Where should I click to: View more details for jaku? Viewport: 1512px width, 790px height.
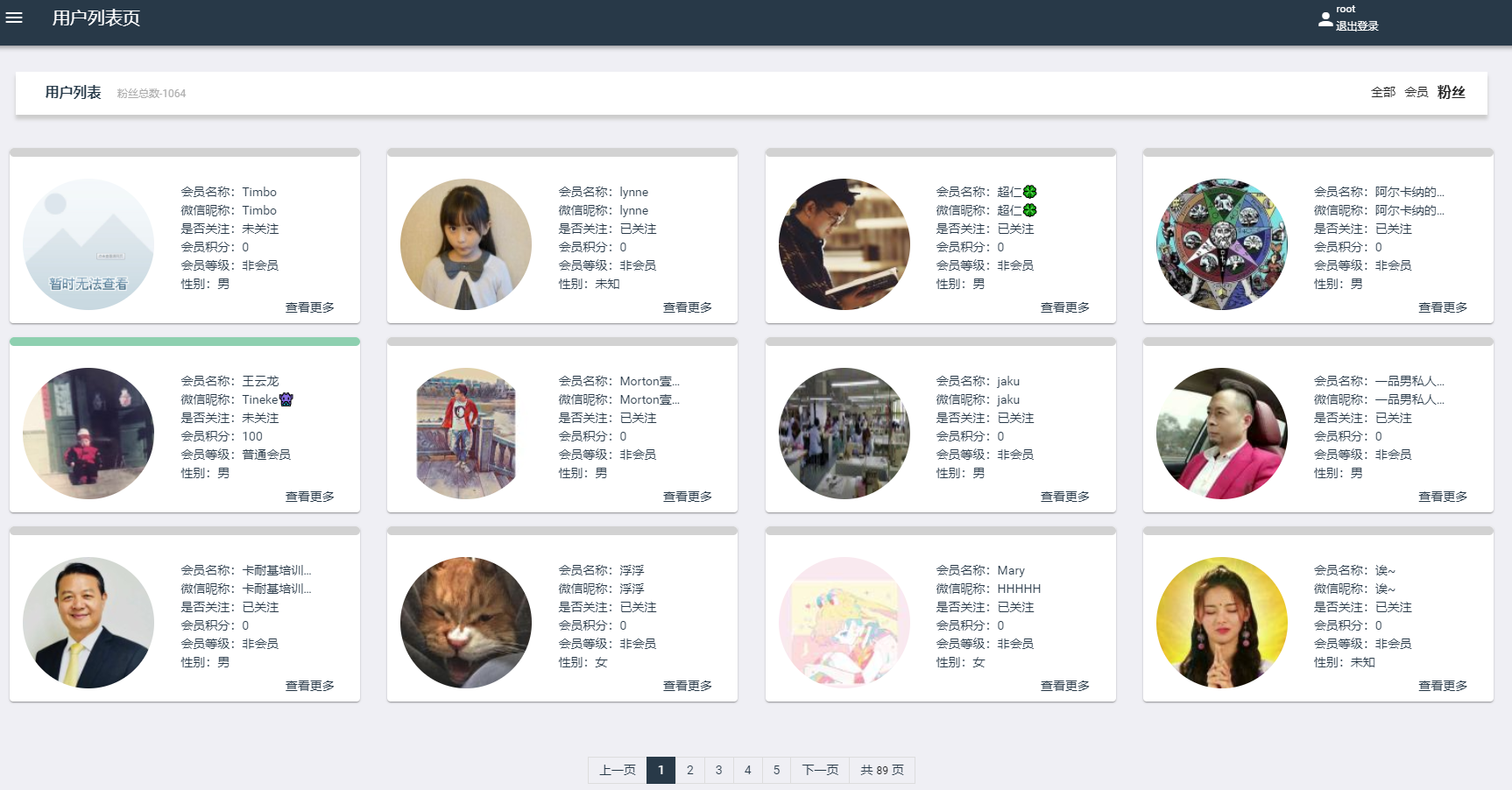pyautogui.click(x=1064, y=497)
